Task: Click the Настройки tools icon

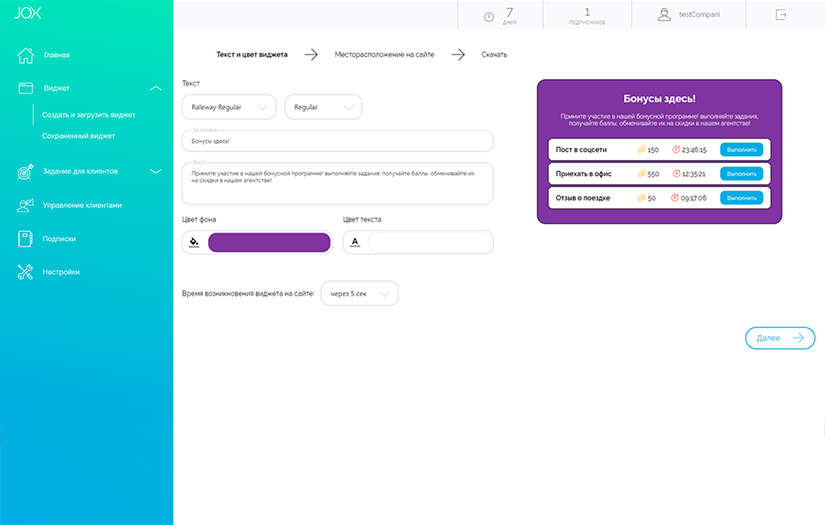Action: click(25, 272)
